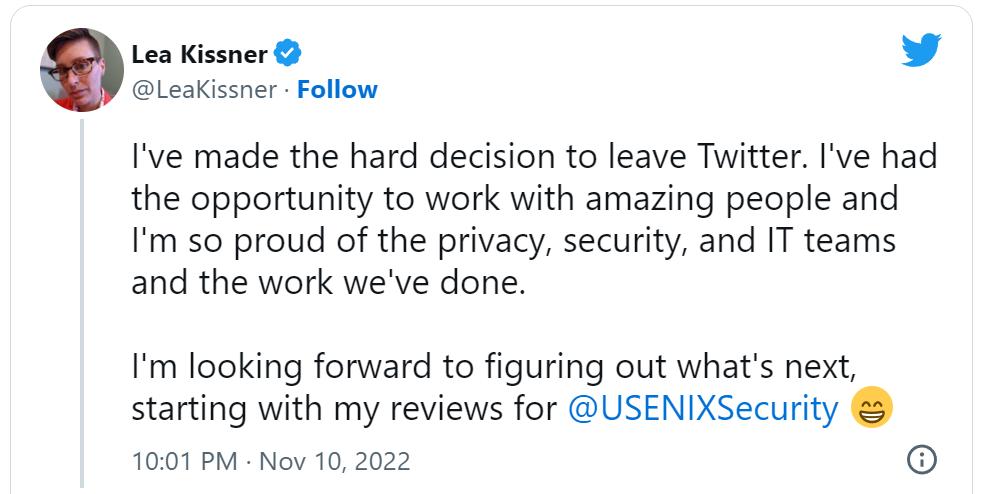Click the gray vertical thread line

coord(83,300)
